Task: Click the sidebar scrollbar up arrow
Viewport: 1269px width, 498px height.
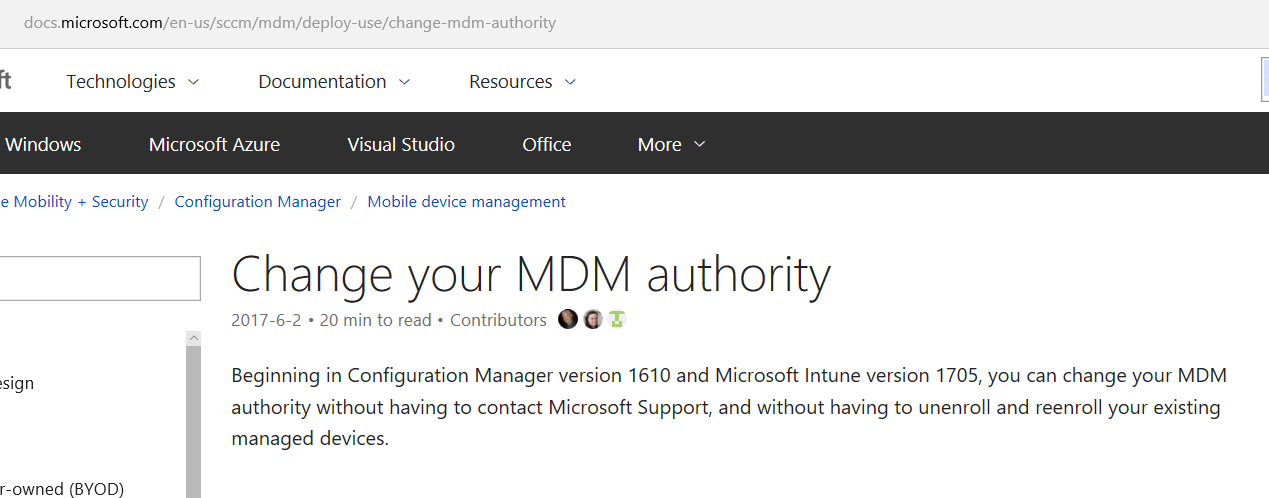Action: click(x=194, y=339)
